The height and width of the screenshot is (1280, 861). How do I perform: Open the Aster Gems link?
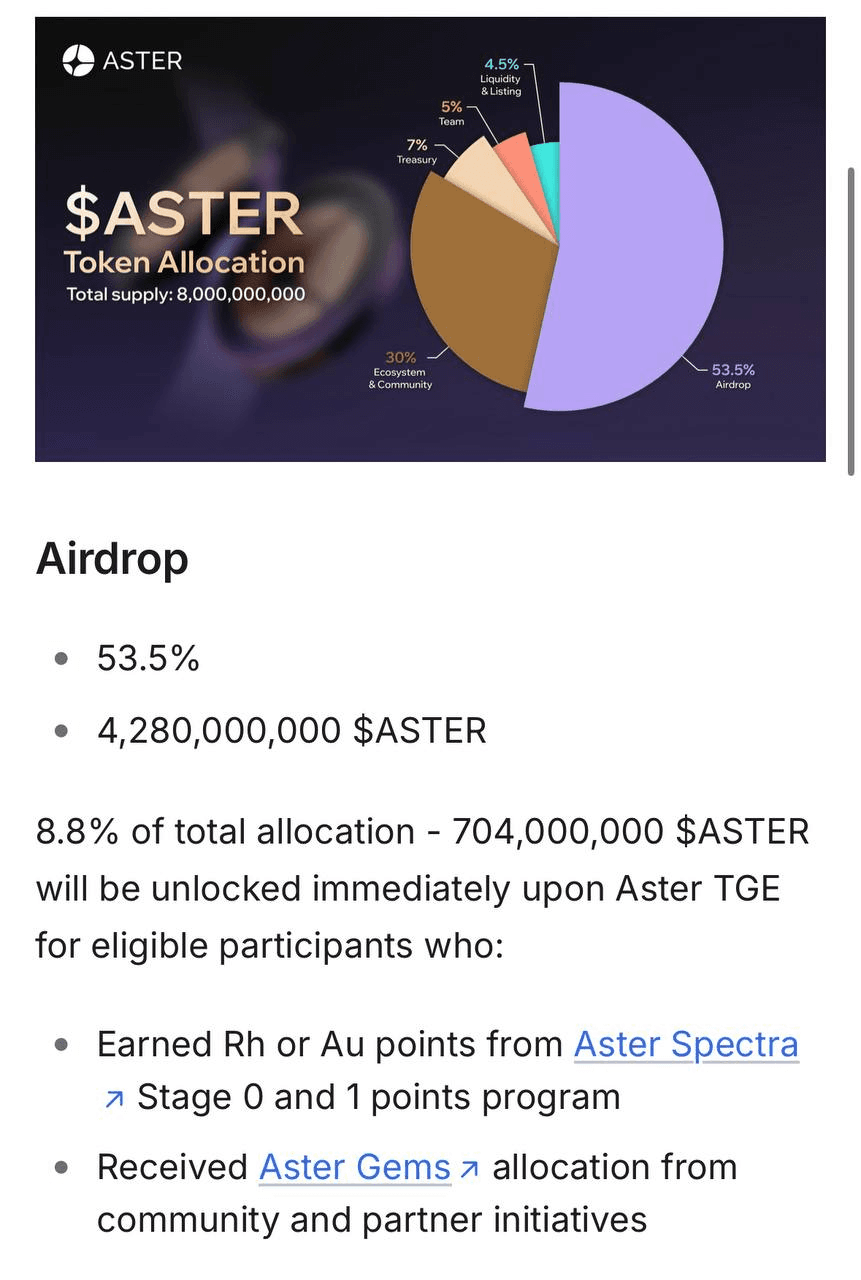[355, 1167]
